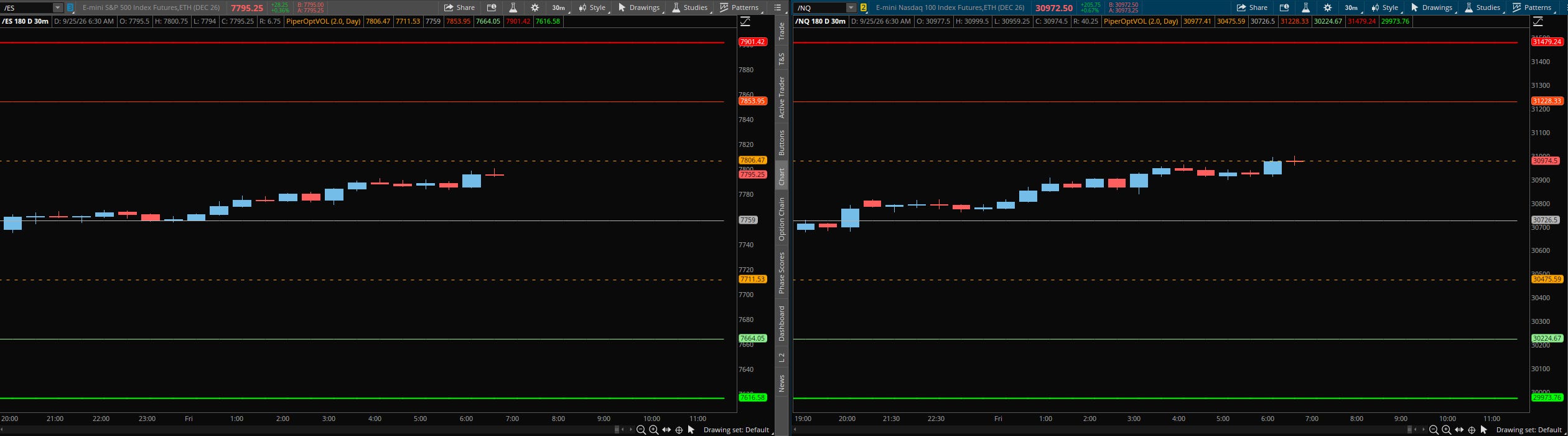
Task: Click the red 7901.42 price level label
Action: point(753,42)
